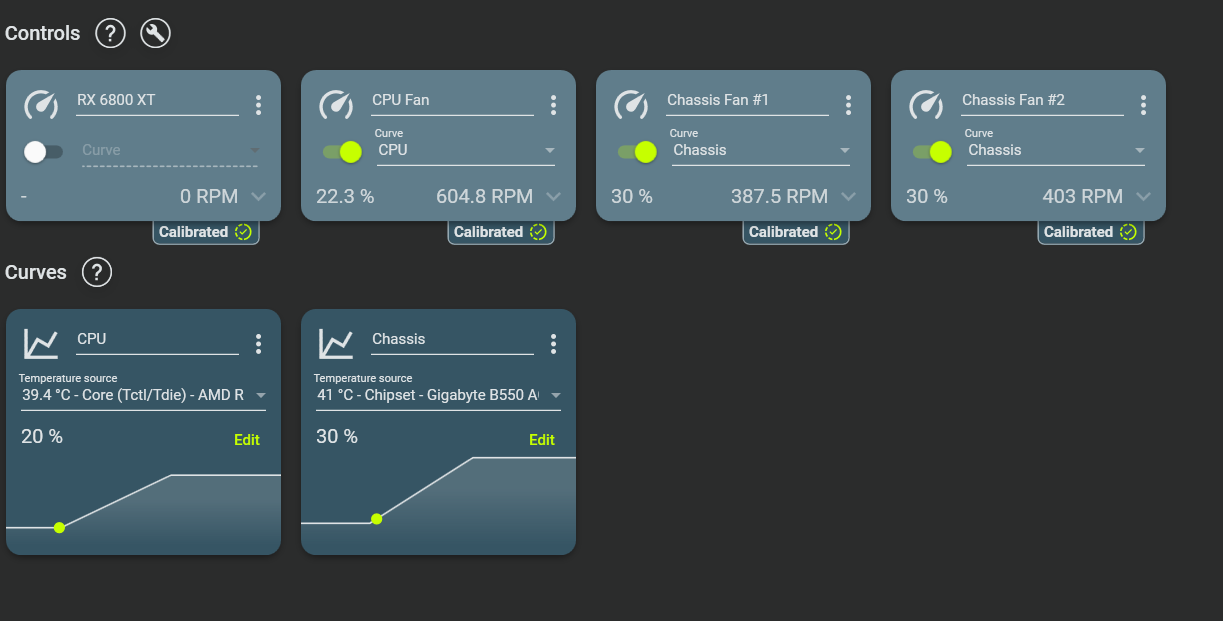Expand the chevron next to 387.5 RPM
This screenshot has height=621, width=1223.
pos(849,196)
